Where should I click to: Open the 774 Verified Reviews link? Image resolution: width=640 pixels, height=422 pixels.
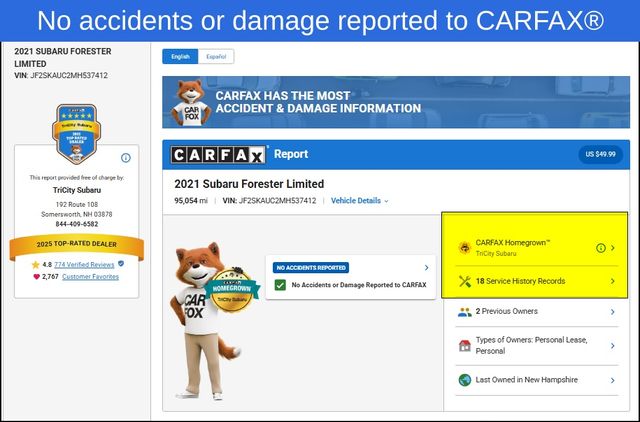point(84,265)
